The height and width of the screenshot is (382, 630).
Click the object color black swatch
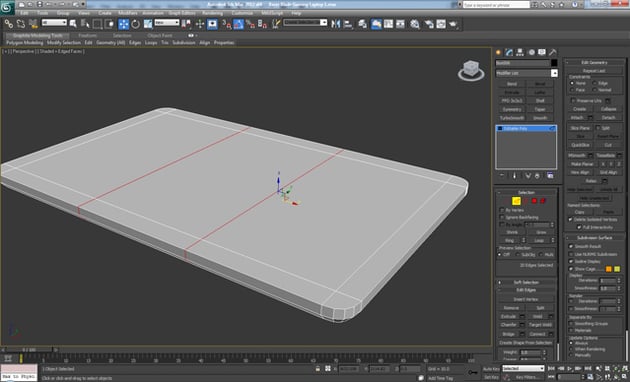(x=554, y=63)
